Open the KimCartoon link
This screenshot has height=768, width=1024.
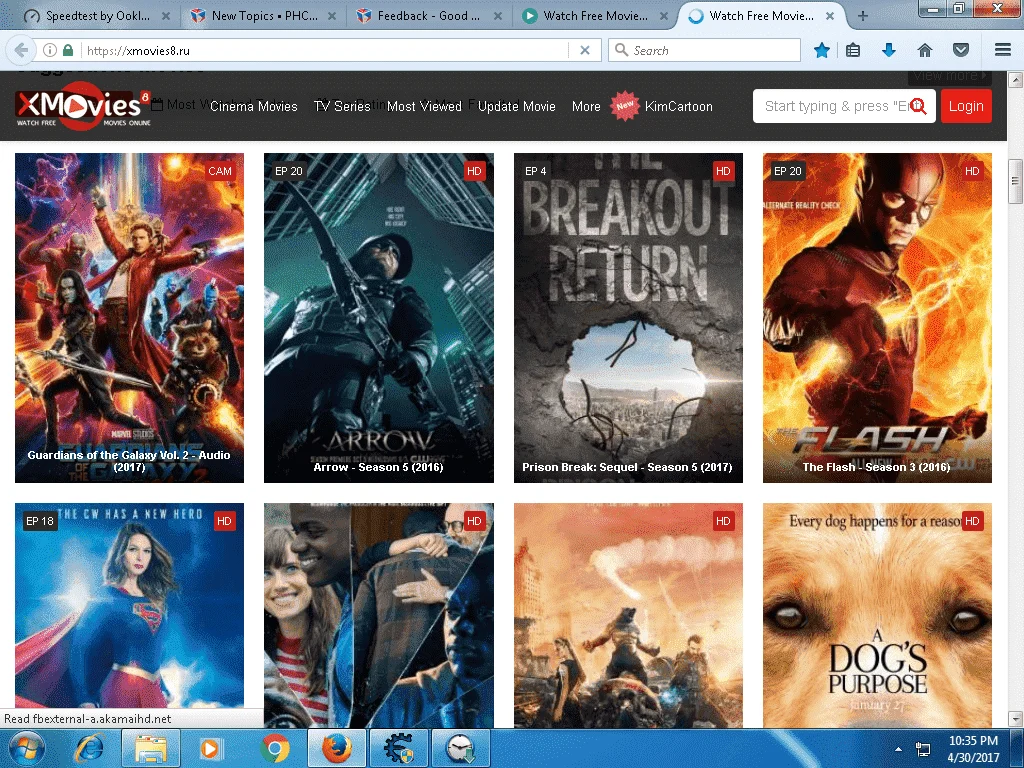pos(679,106)
